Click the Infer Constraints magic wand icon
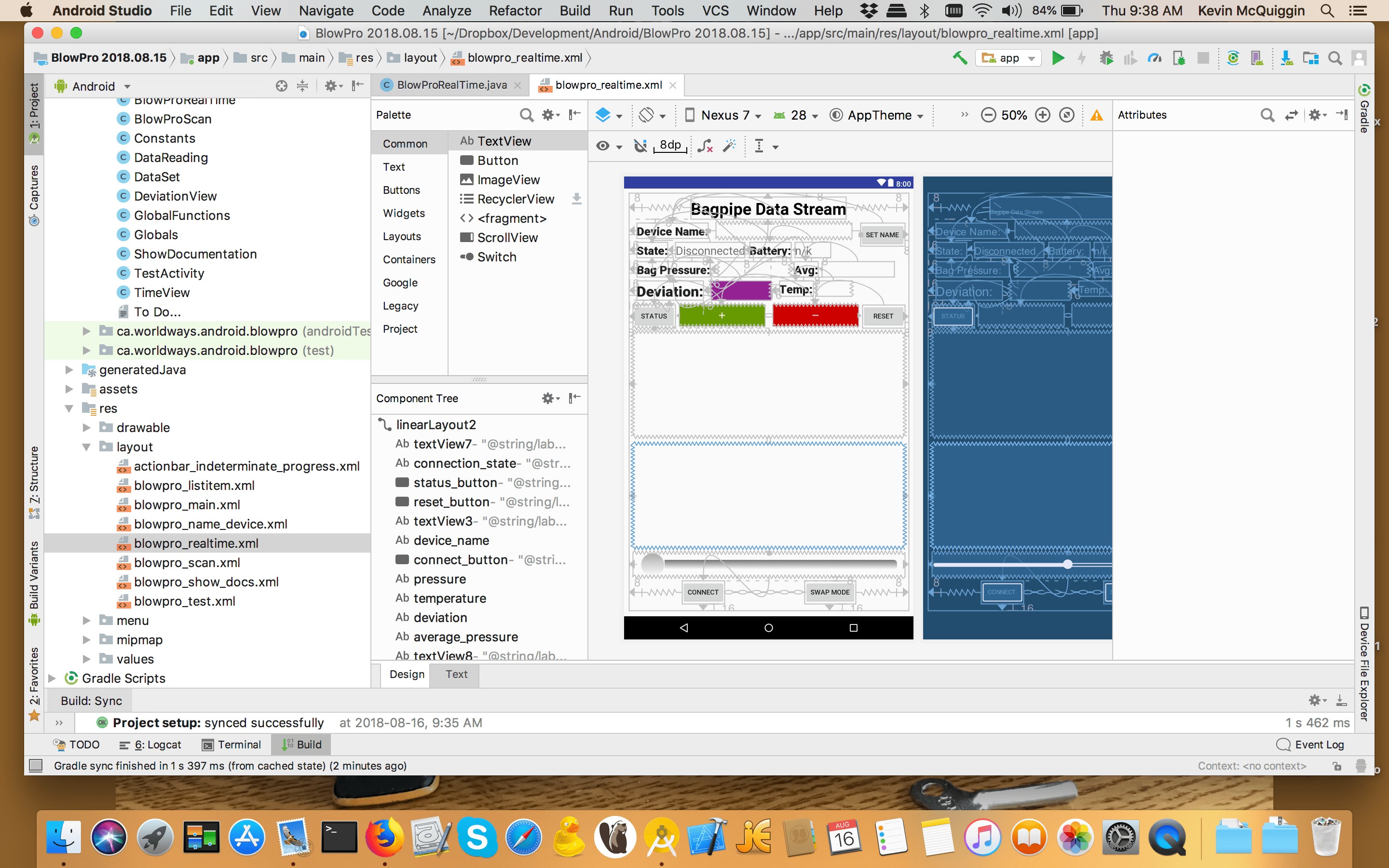 coord(730,146)
